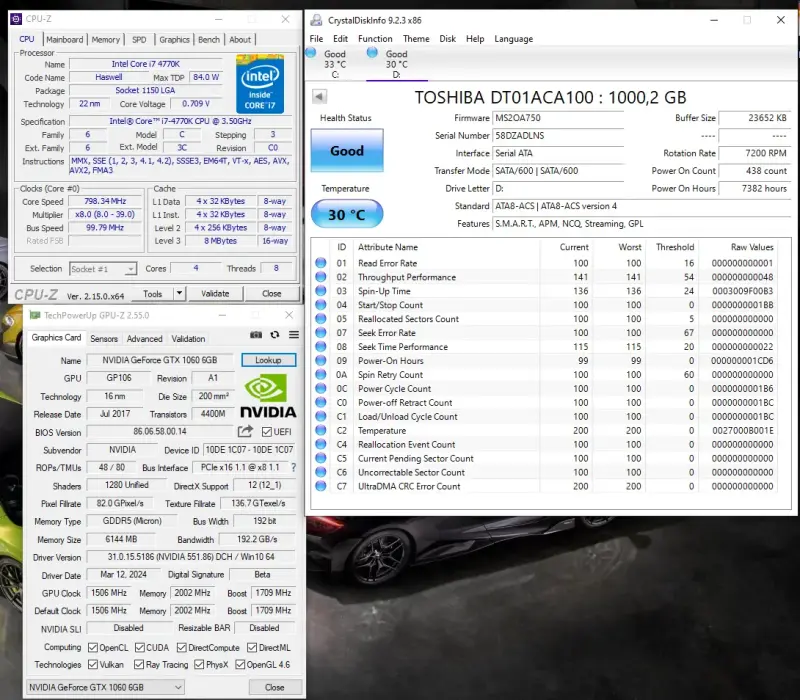Click the Driver Version field in GPU-Z

tap(191, 557)
